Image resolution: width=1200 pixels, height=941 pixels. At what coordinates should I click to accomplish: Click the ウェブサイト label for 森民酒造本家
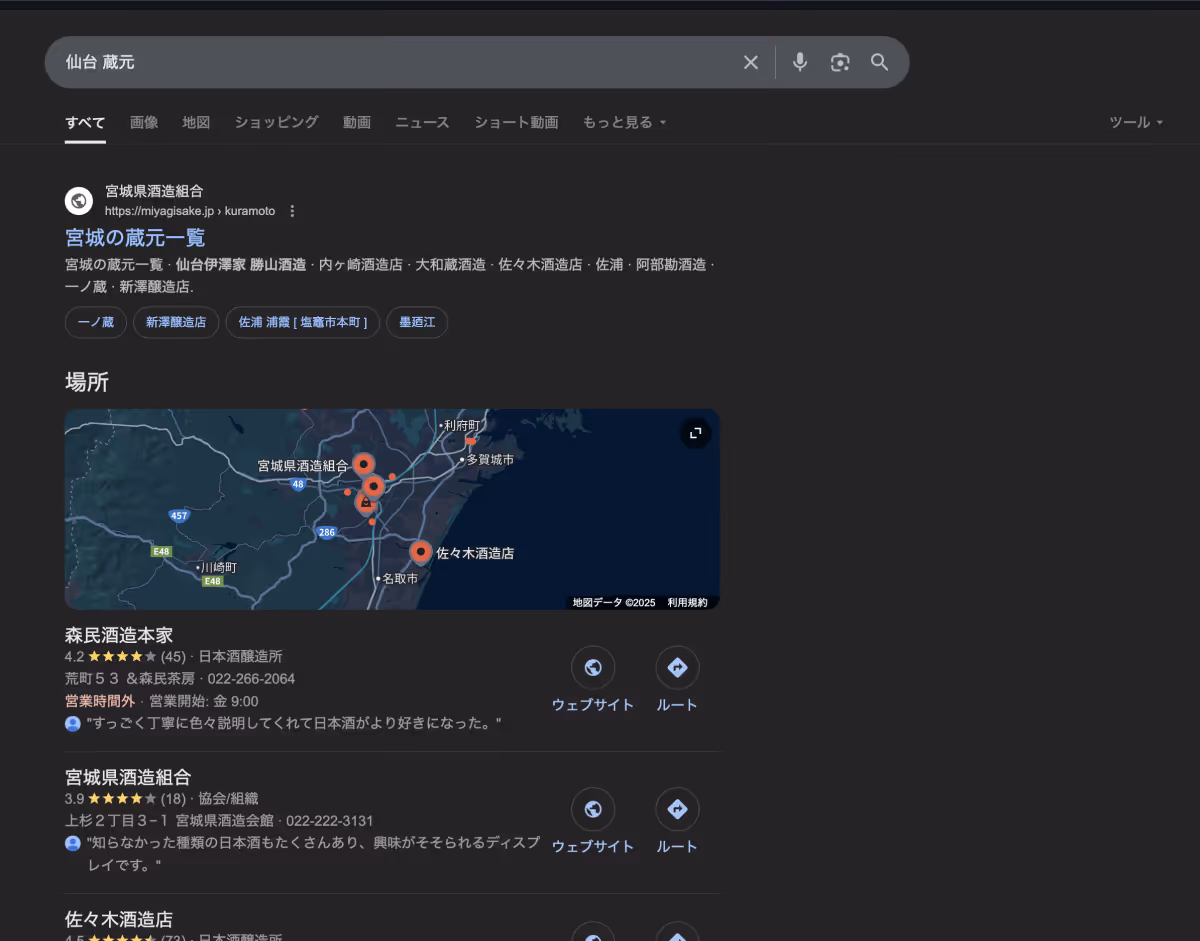593,705
